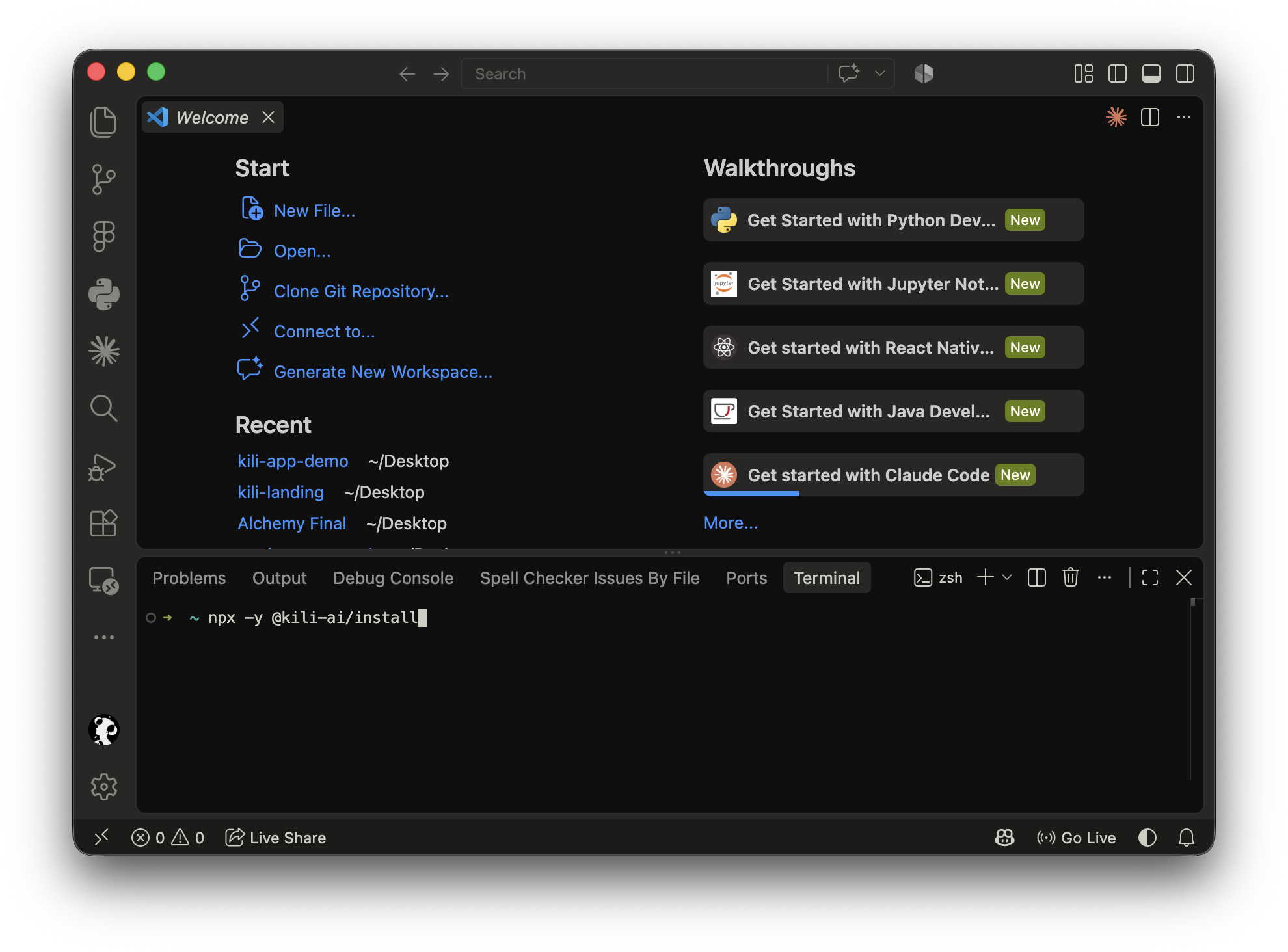This screenshot has height=952, width=1288.
Task: Open the Claude Code sidebar icon
Action: point(103,351)
